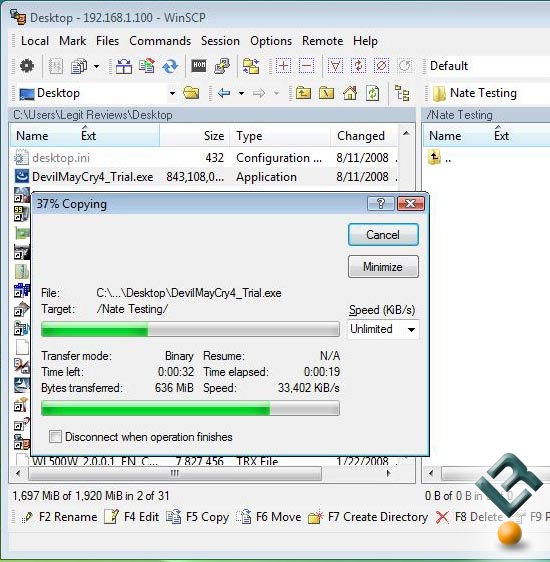Minimize the copy progress dialog

[x=383, y=266]
